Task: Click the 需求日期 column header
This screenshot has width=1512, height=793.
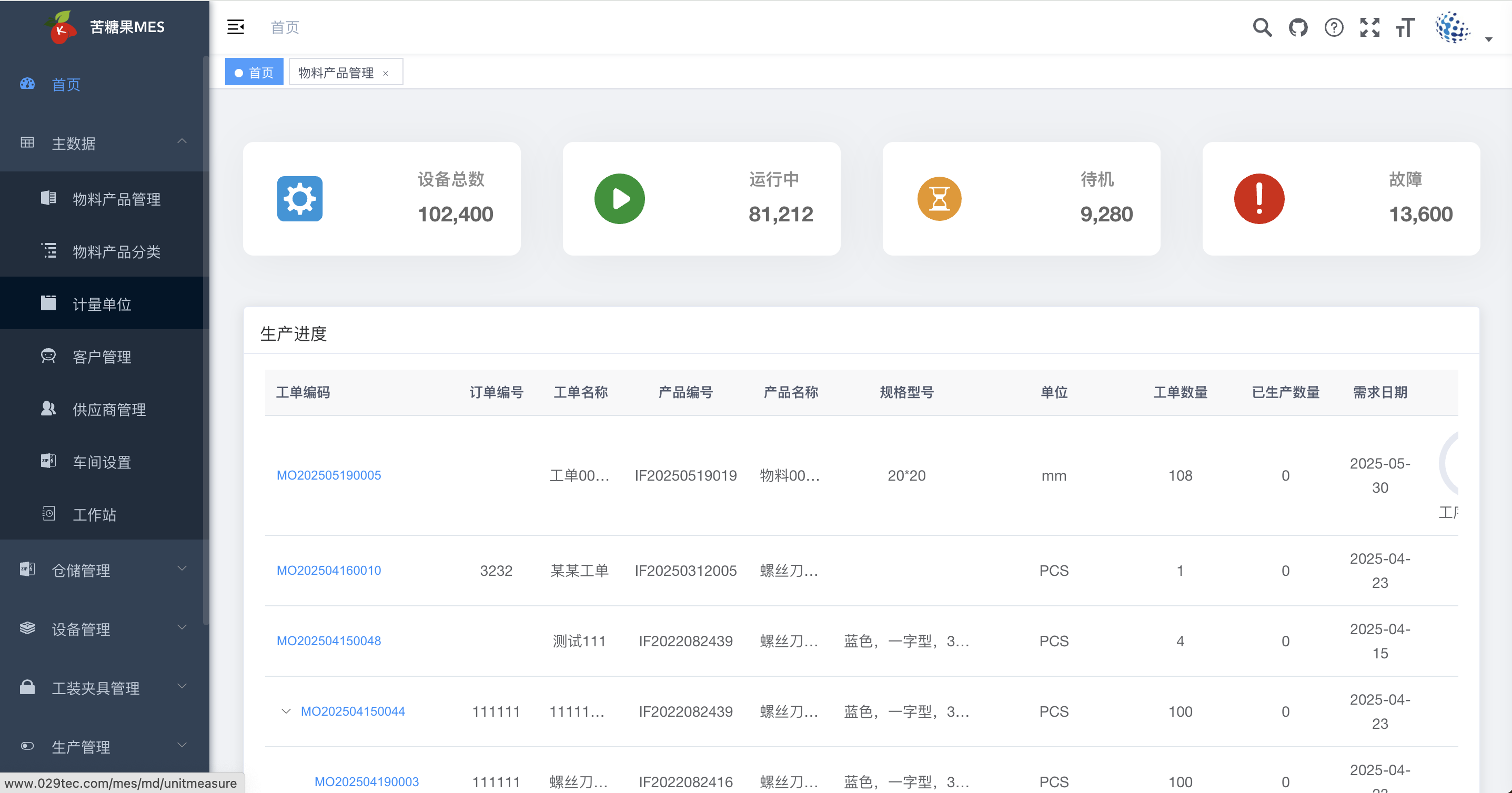Action: click(x=1380, y=392)
